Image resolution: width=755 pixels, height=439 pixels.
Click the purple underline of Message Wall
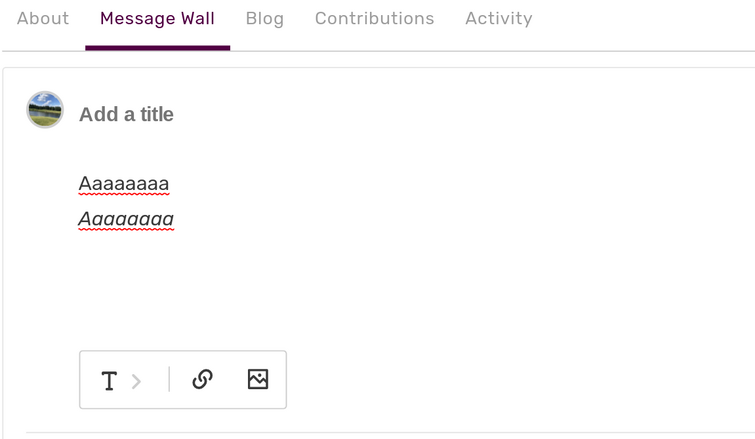click(x=157, y=48)
